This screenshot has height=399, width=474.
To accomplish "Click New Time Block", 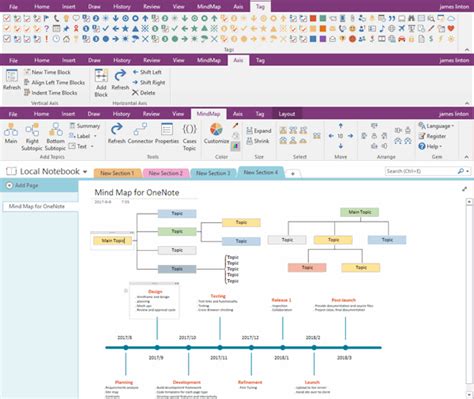I will (47, 72).
